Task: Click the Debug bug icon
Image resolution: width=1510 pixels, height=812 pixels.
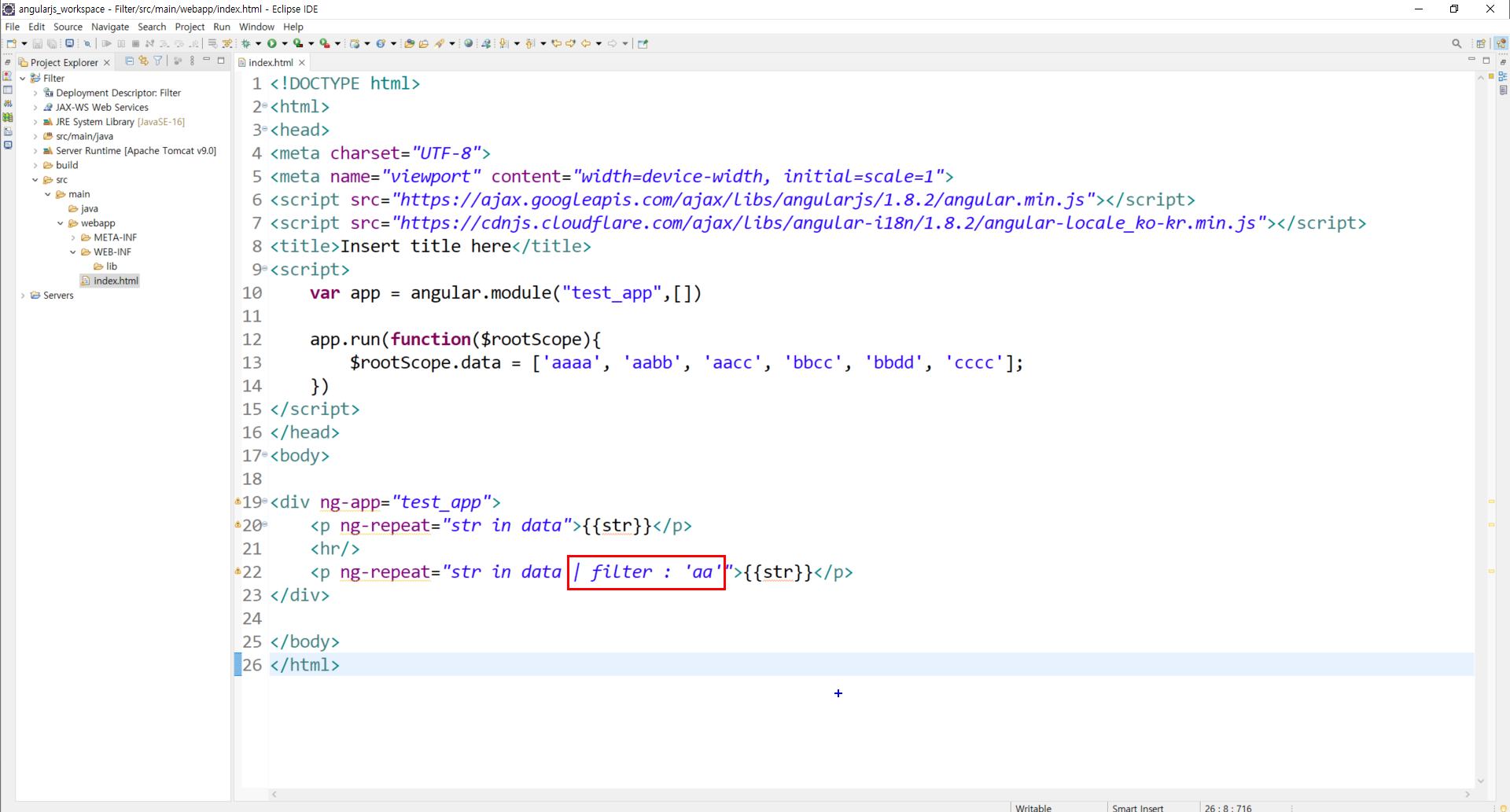Action: point(246,44)
